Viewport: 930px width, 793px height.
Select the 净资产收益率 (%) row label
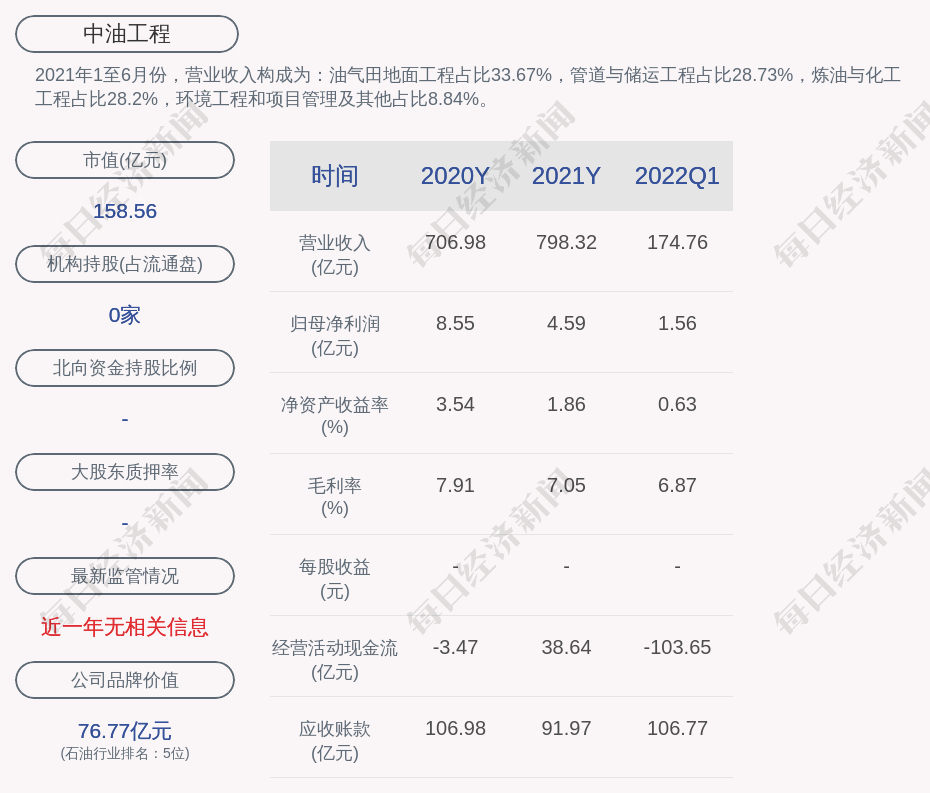335,416
